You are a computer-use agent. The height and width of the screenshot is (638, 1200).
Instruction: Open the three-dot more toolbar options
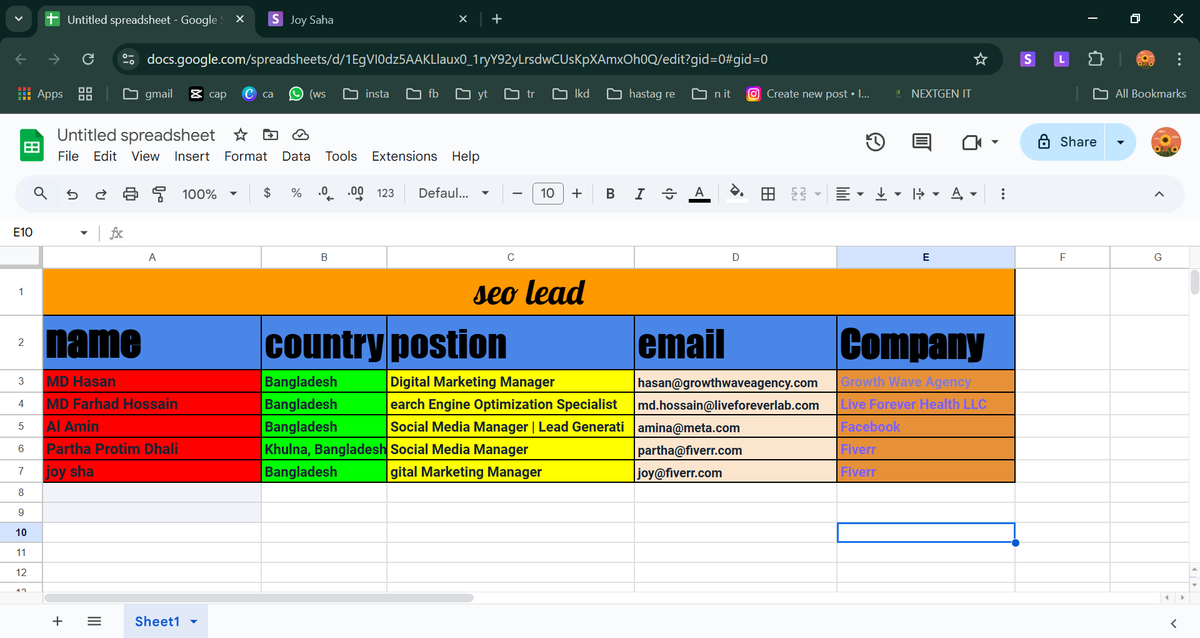tap(1002, 194)
